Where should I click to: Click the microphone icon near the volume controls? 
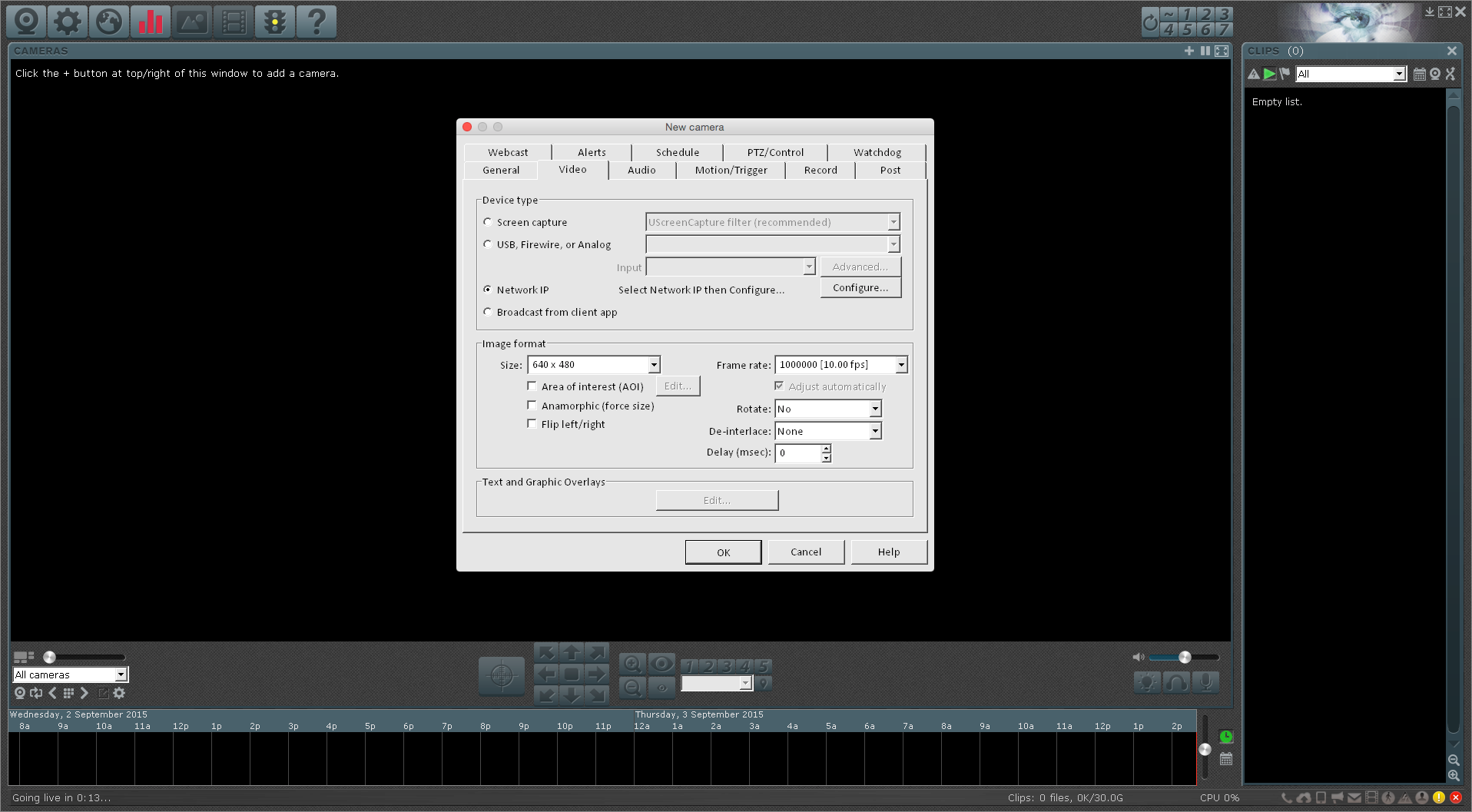pos(1205,682)
